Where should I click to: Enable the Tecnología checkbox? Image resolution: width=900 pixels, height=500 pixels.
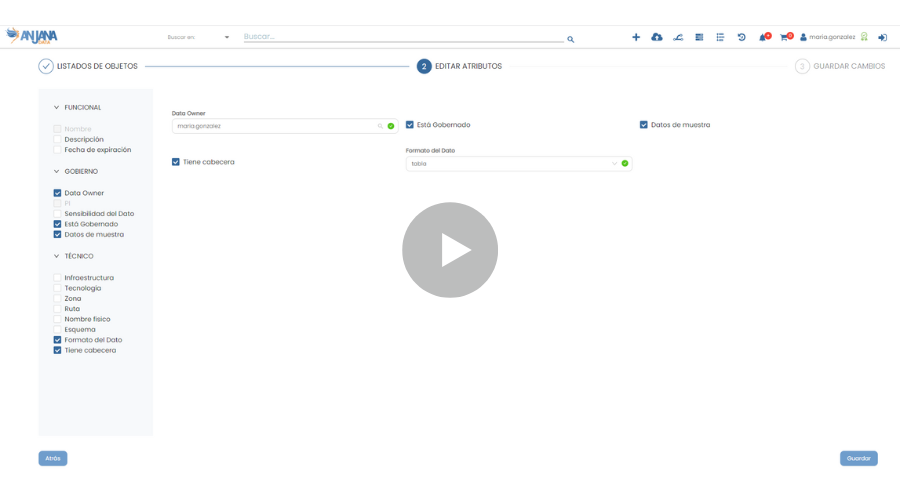58,288
